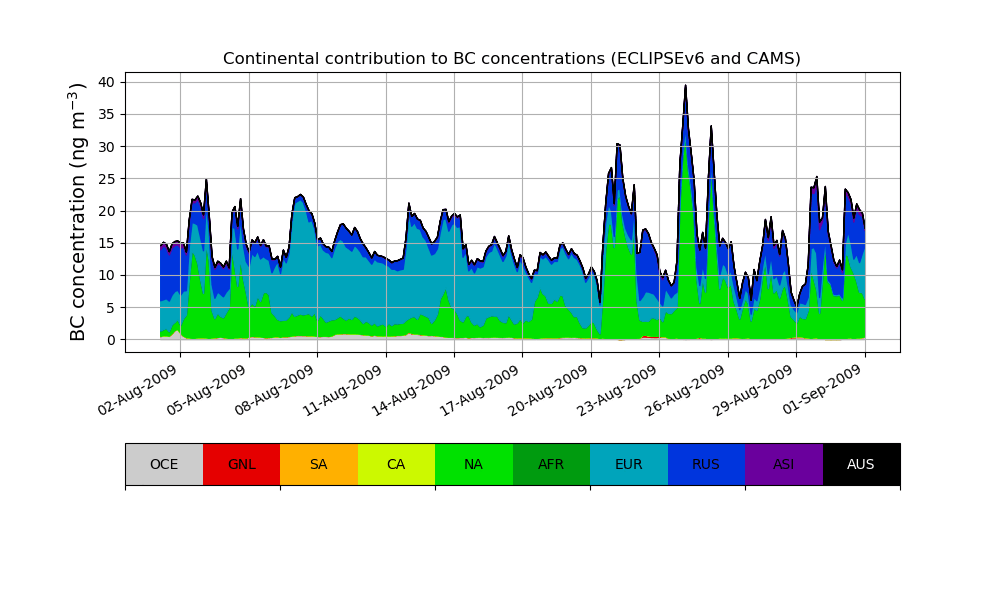Click the highest peak in the chart
This screenshot has width=1000, height=600.
[x=685, y=87]
